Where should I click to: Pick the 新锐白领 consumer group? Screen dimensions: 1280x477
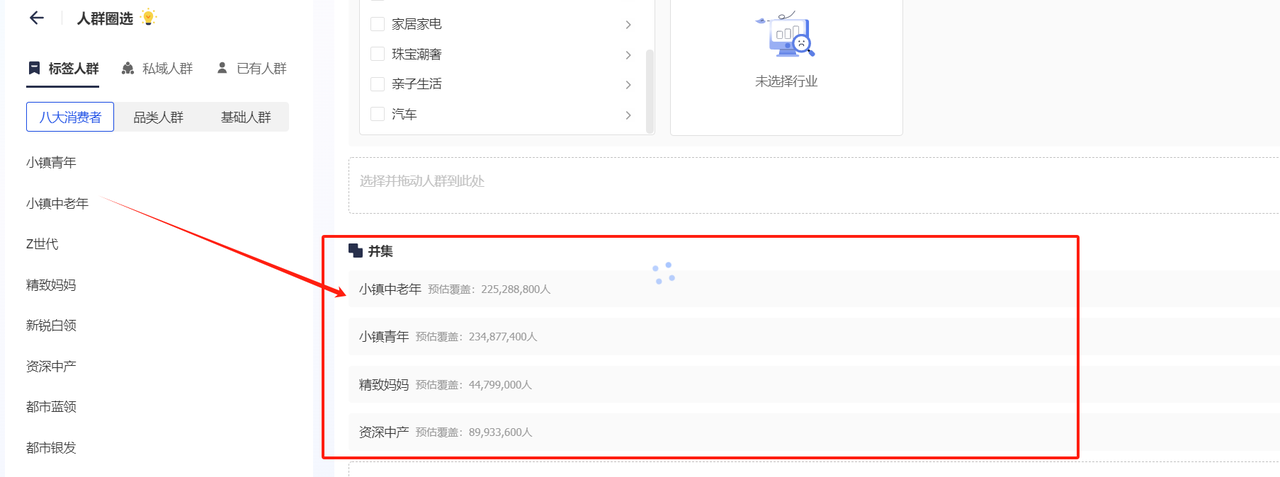click(x=51, y=325)
